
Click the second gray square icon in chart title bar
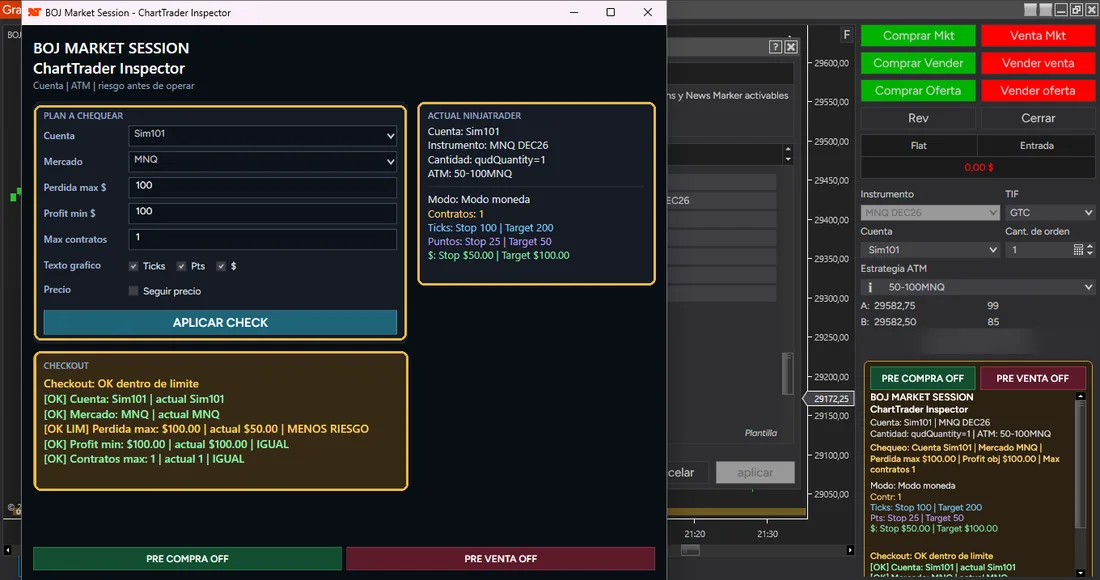pyautogui.click(x=1046, y=10)
